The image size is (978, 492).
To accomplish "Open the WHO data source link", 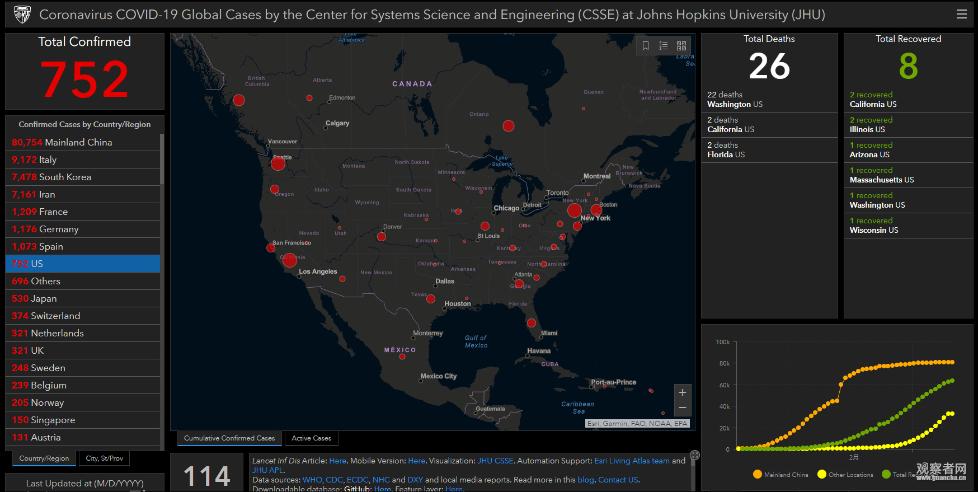I will [x=312, y=480].
